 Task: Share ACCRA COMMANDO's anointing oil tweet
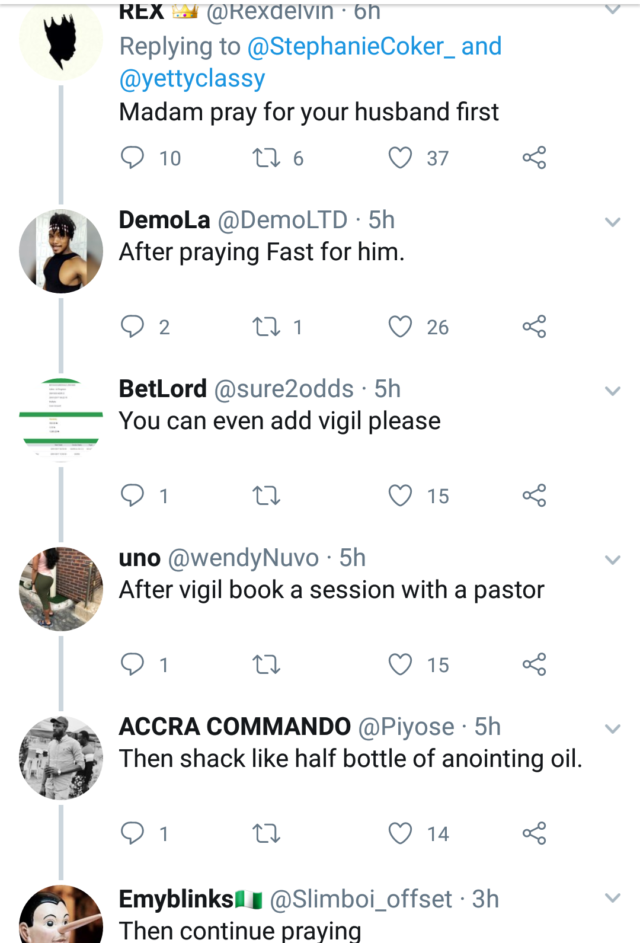[x=534, y=834]
